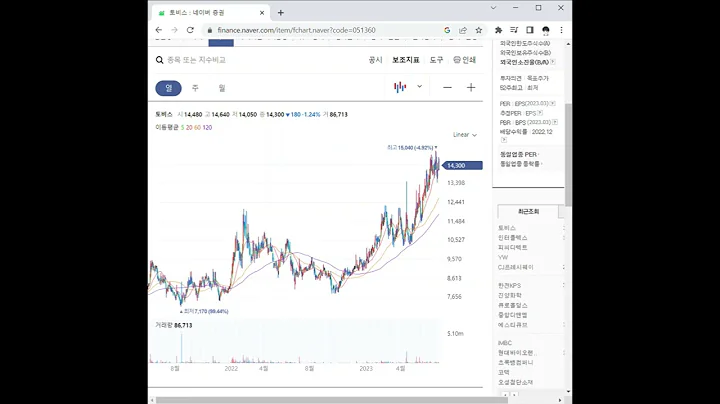Switch chart to 주 weekly period
The image size is (720, 404).
(195, 88)
